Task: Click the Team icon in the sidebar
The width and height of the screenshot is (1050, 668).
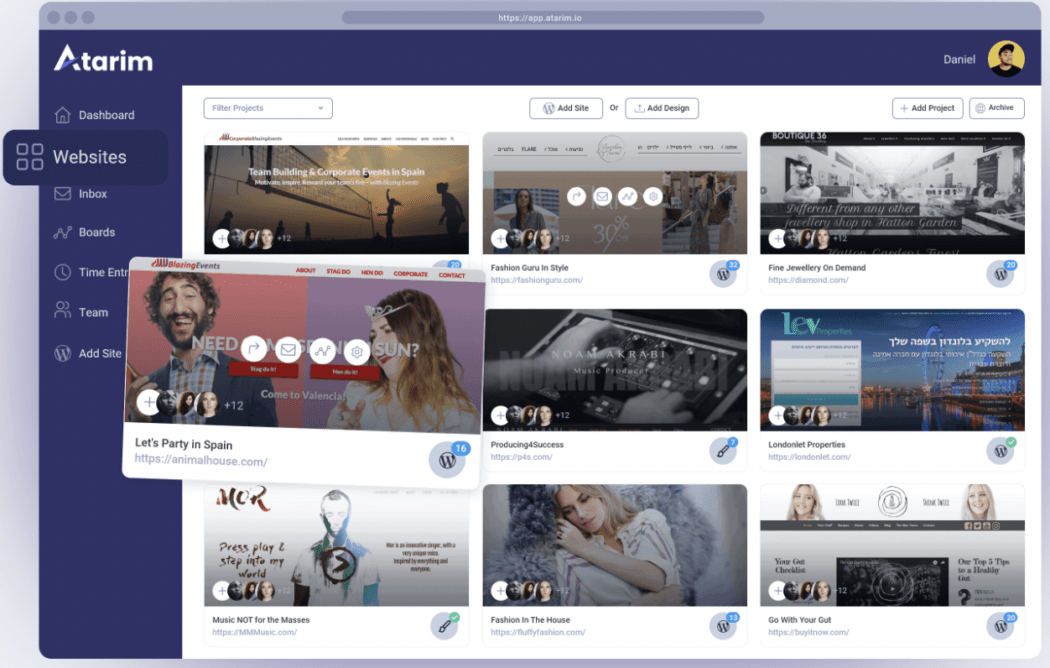Action: click(62, 311)
